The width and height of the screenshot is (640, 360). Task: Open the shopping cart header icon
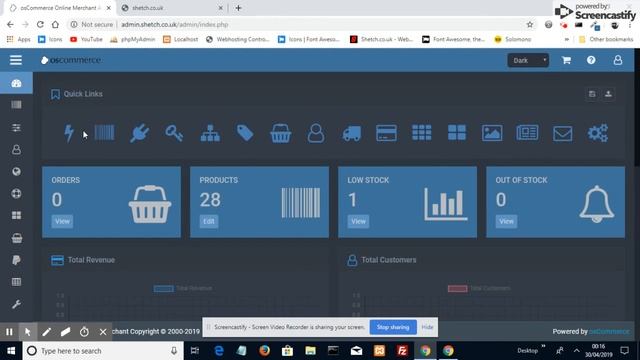coord(566,60)
